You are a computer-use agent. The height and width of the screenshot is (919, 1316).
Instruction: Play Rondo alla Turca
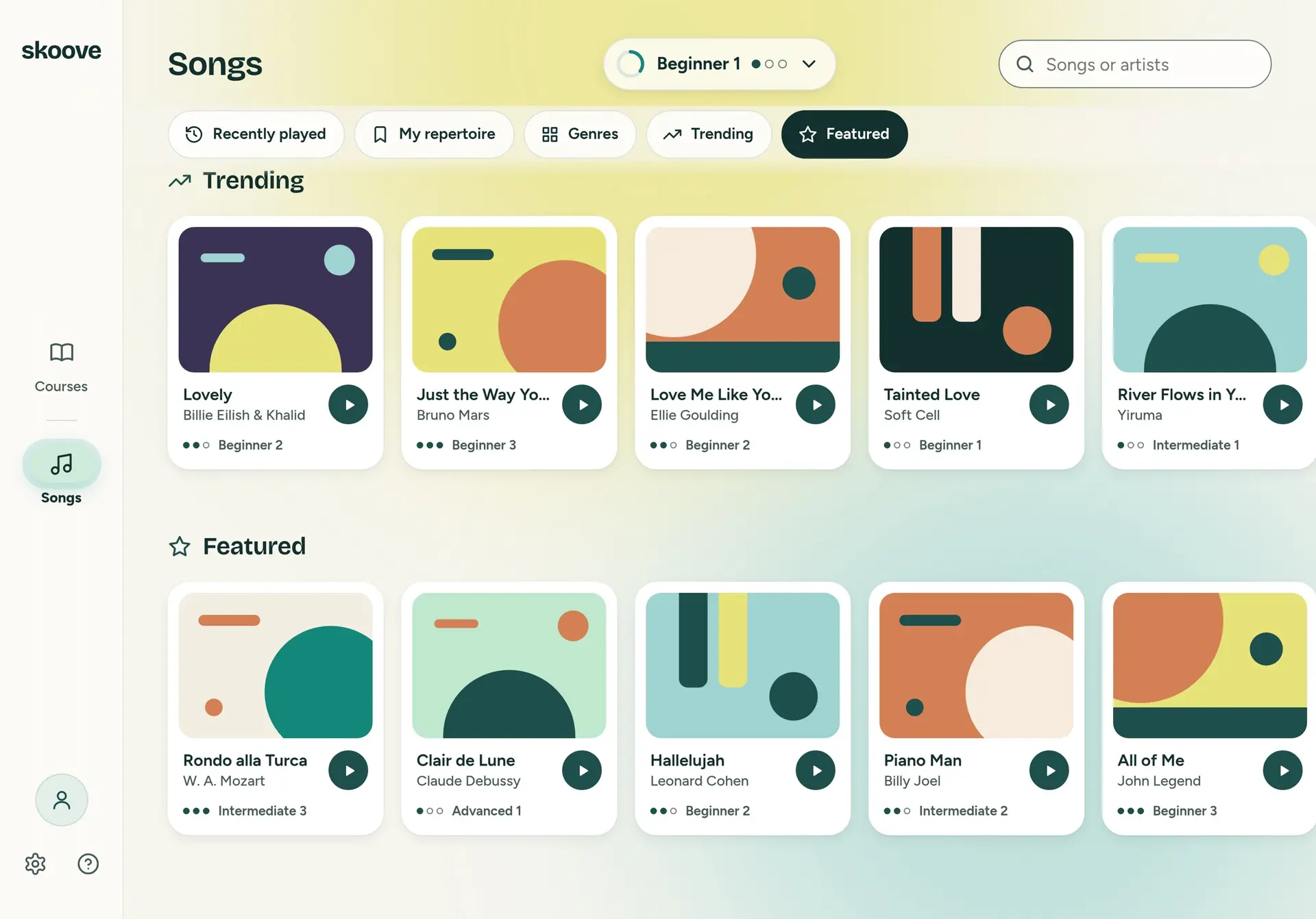348,770
